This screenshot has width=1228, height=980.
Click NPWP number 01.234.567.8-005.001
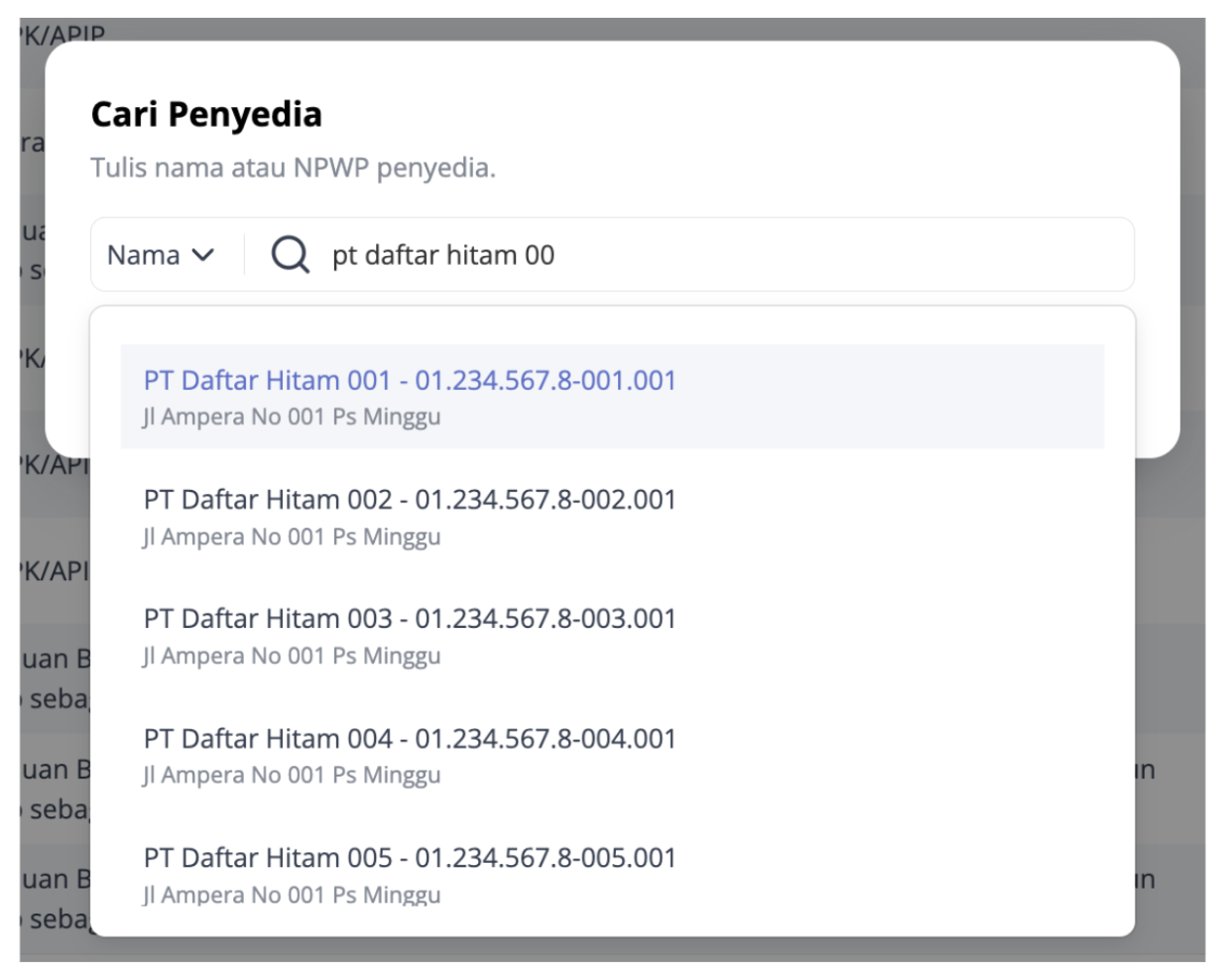546,857
